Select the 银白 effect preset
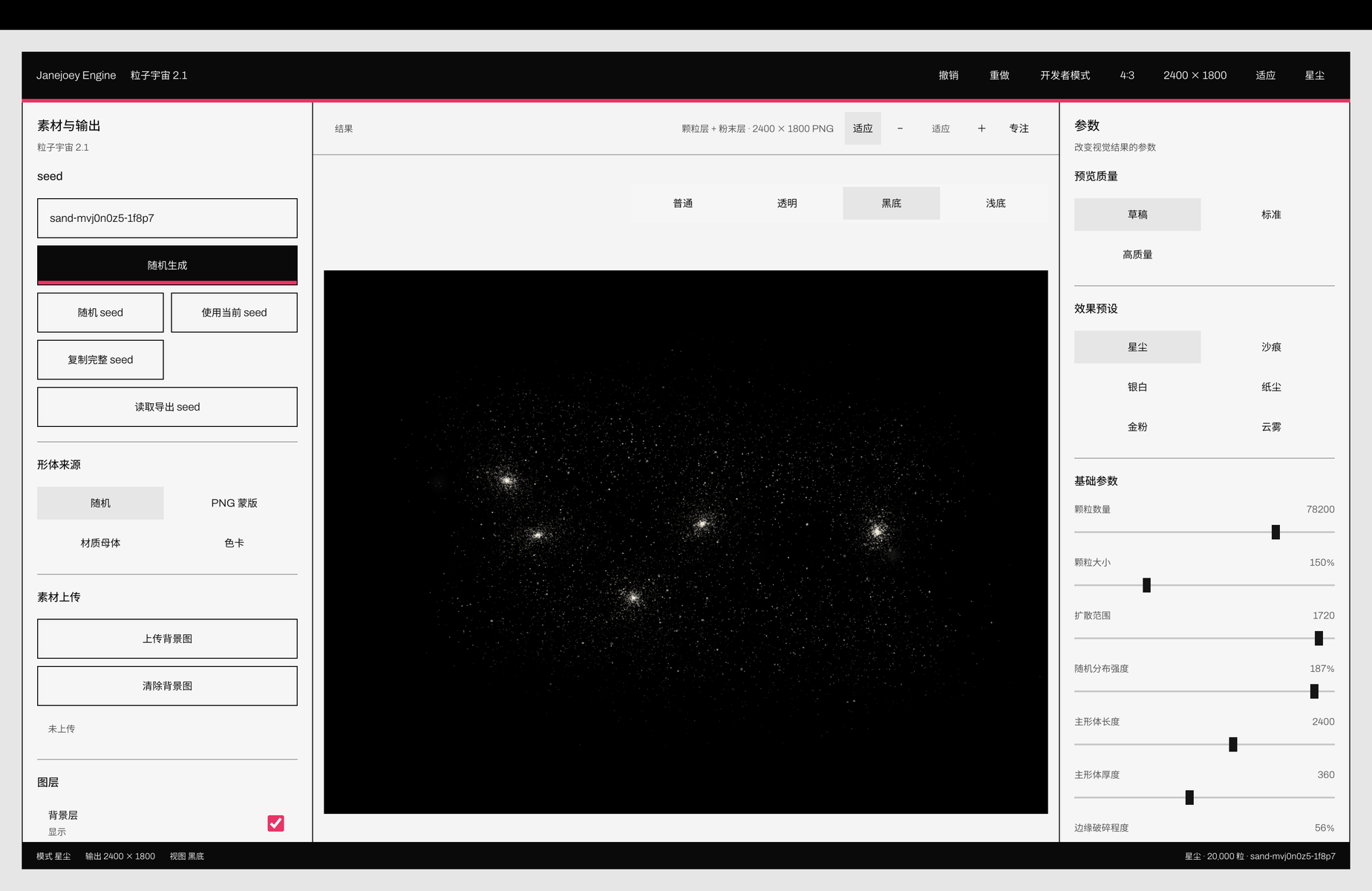The height and width of the screenshot is (891, 1372). (x=1137, y=388)
